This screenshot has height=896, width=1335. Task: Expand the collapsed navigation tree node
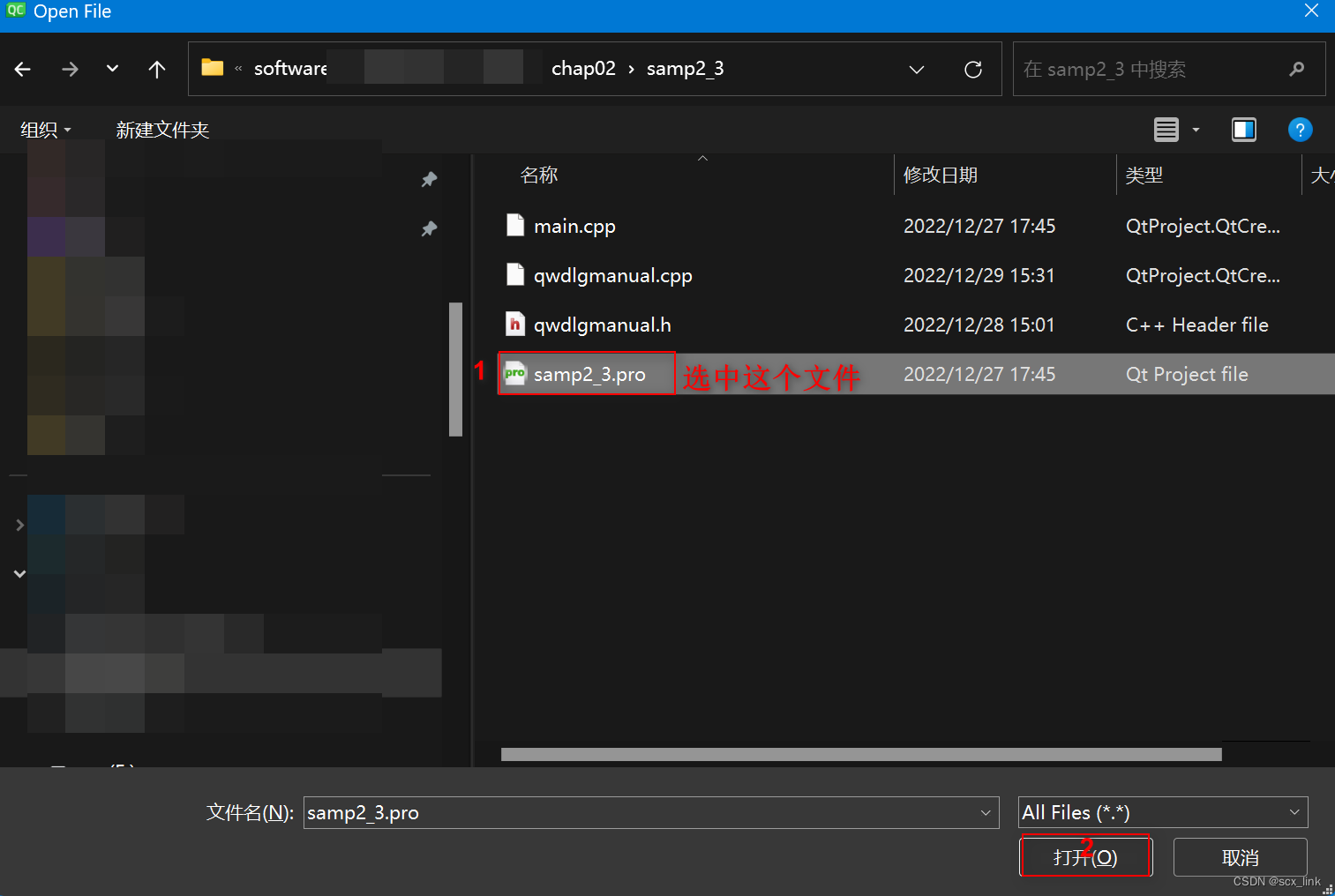[19, 525]
